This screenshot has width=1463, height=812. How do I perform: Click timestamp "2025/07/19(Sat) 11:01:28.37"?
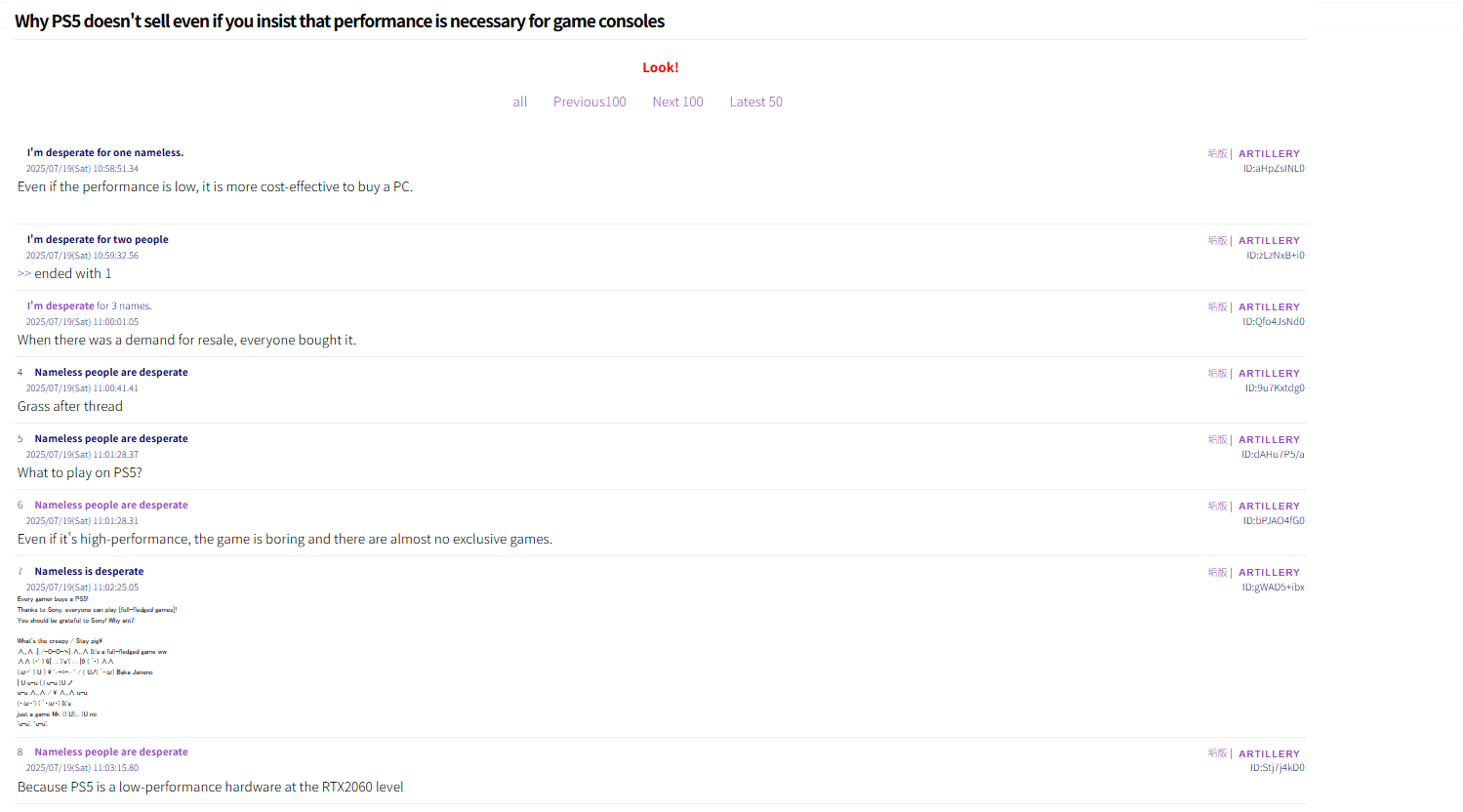82,455
